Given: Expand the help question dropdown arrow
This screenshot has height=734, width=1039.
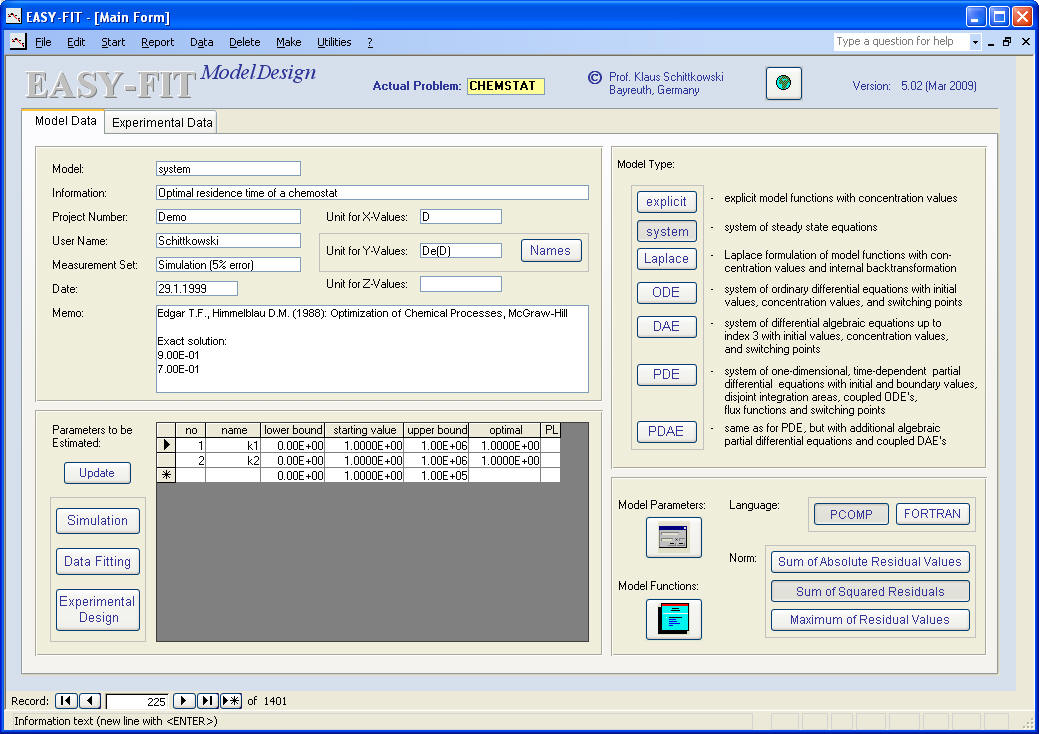Looking at the screenshot, I should pos(975,42).
